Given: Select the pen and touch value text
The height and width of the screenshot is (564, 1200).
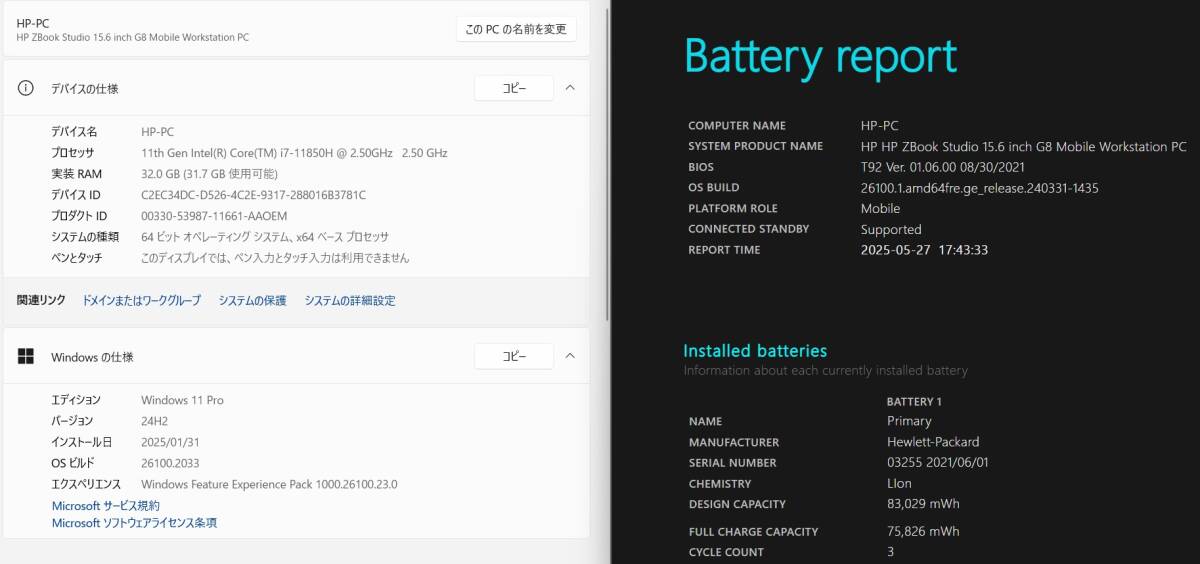Looking at the screenshot, I should click(x=275, y=258).
